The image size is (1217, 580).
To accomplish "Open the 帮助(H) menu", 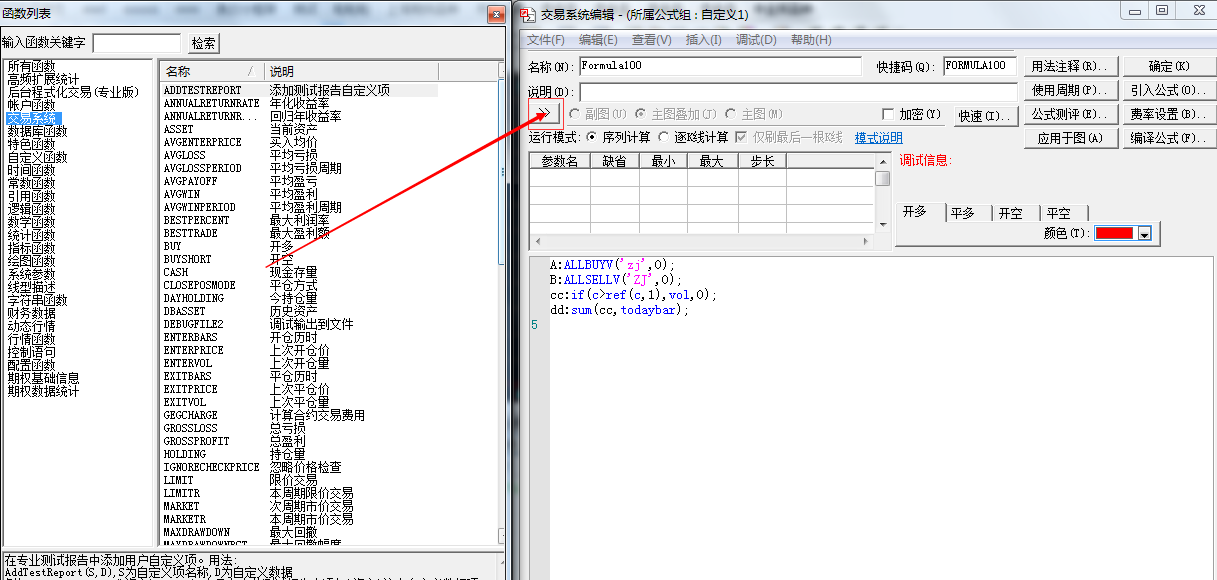I will [811, 40].
